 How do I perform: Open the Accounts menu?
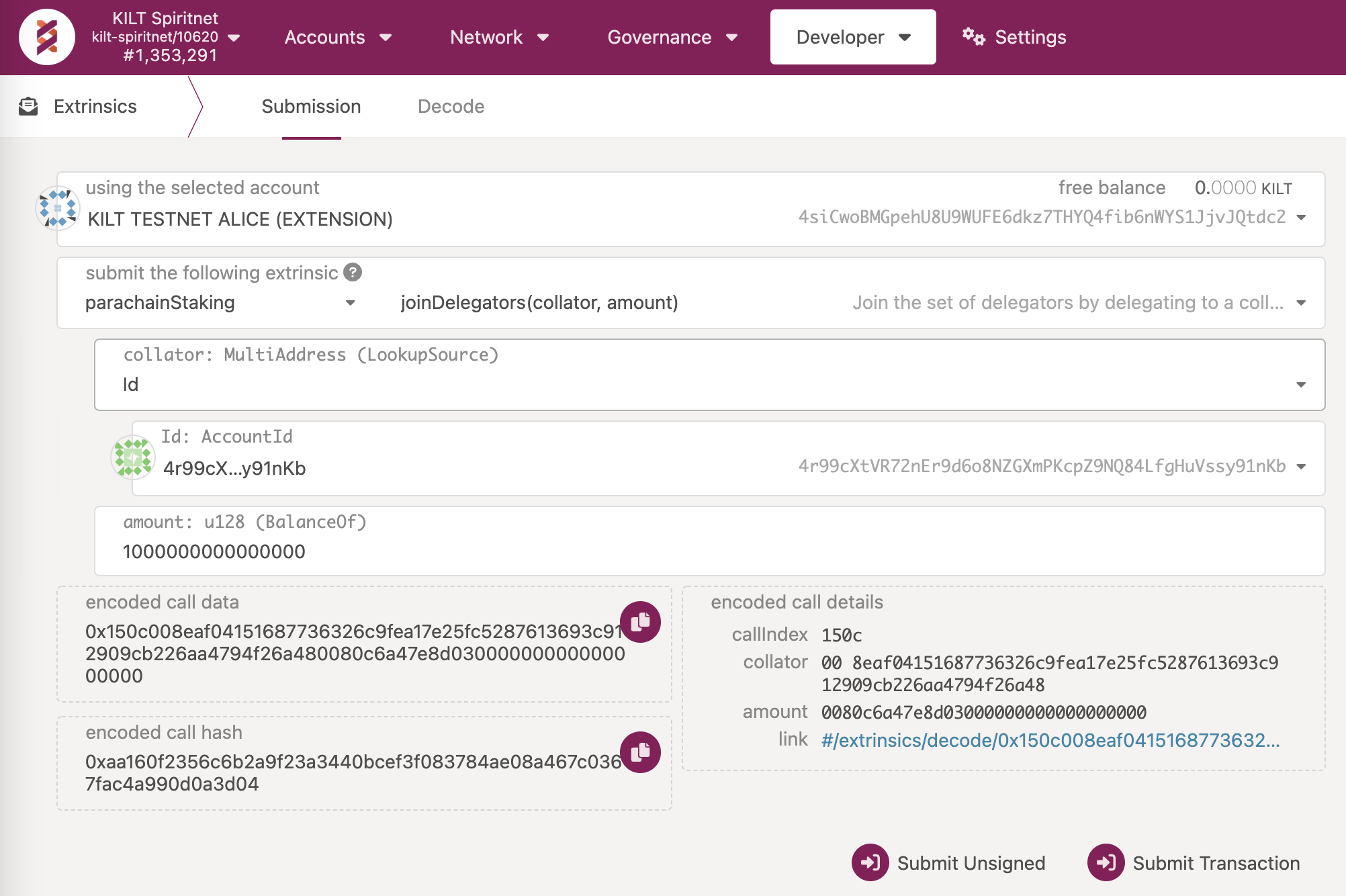(x=337, y=37)
